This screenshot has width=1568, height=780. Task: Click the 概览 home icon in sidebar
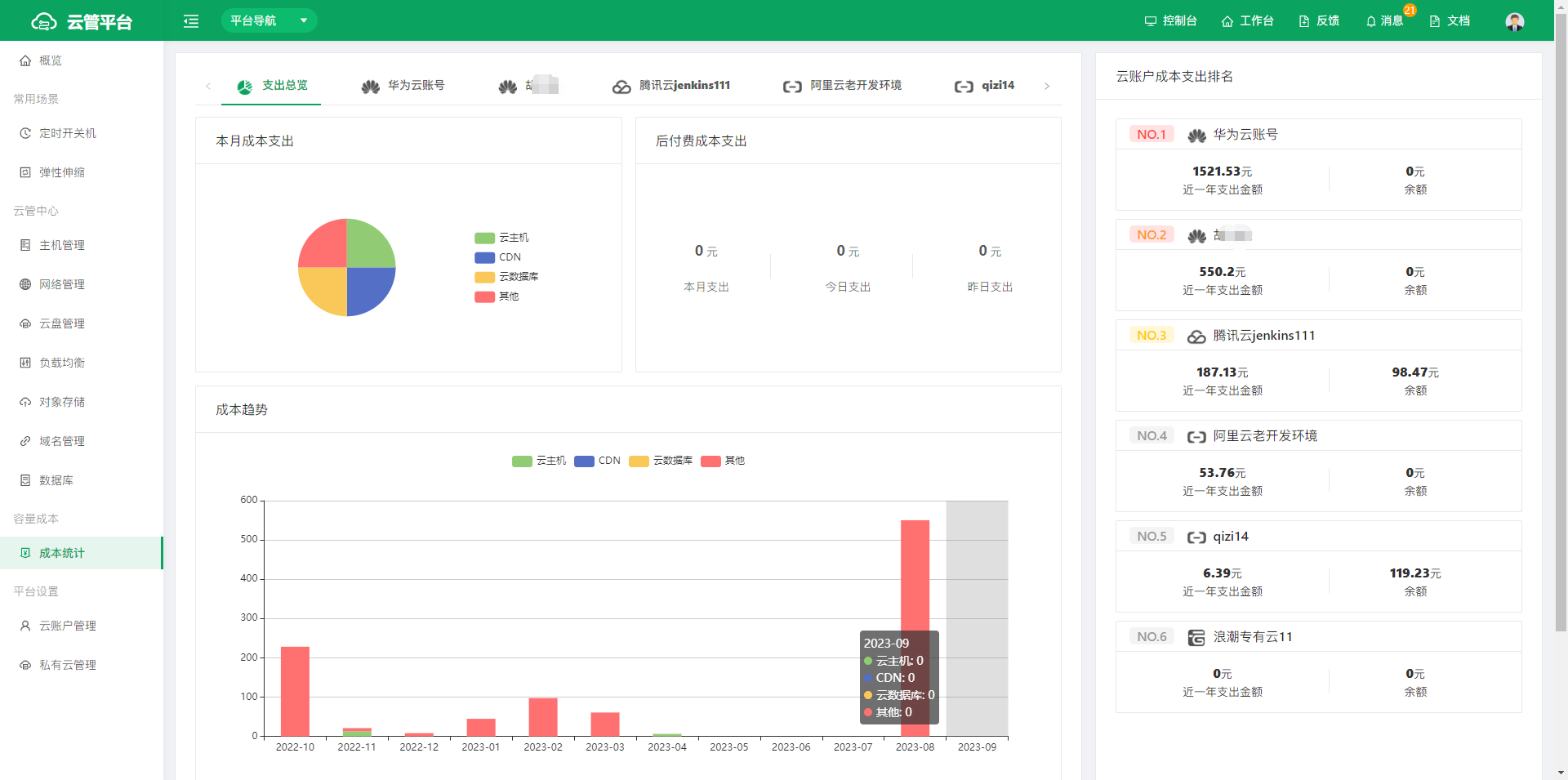point(25,60)
